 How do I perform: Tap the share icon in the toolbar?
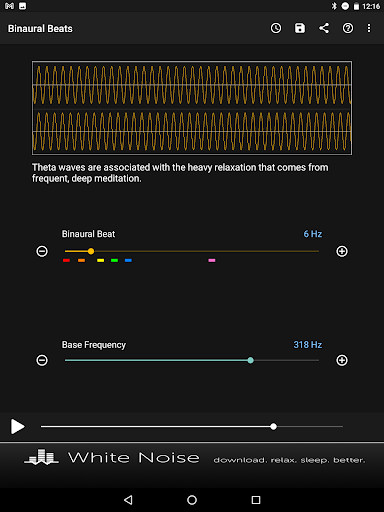click(324, 28)
